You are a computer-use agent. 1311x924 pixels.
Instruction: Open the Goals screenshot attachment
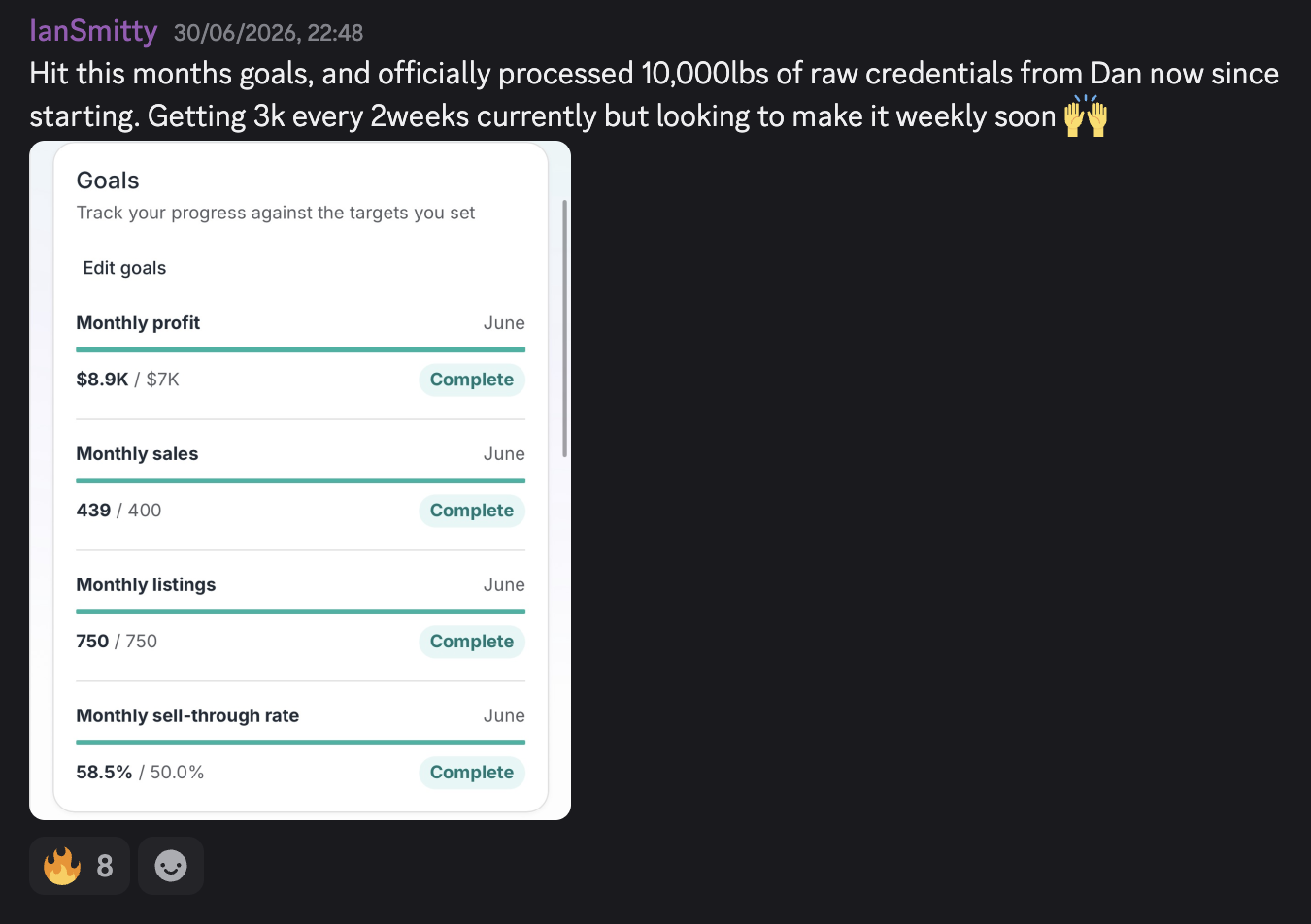tap(300, 480)
